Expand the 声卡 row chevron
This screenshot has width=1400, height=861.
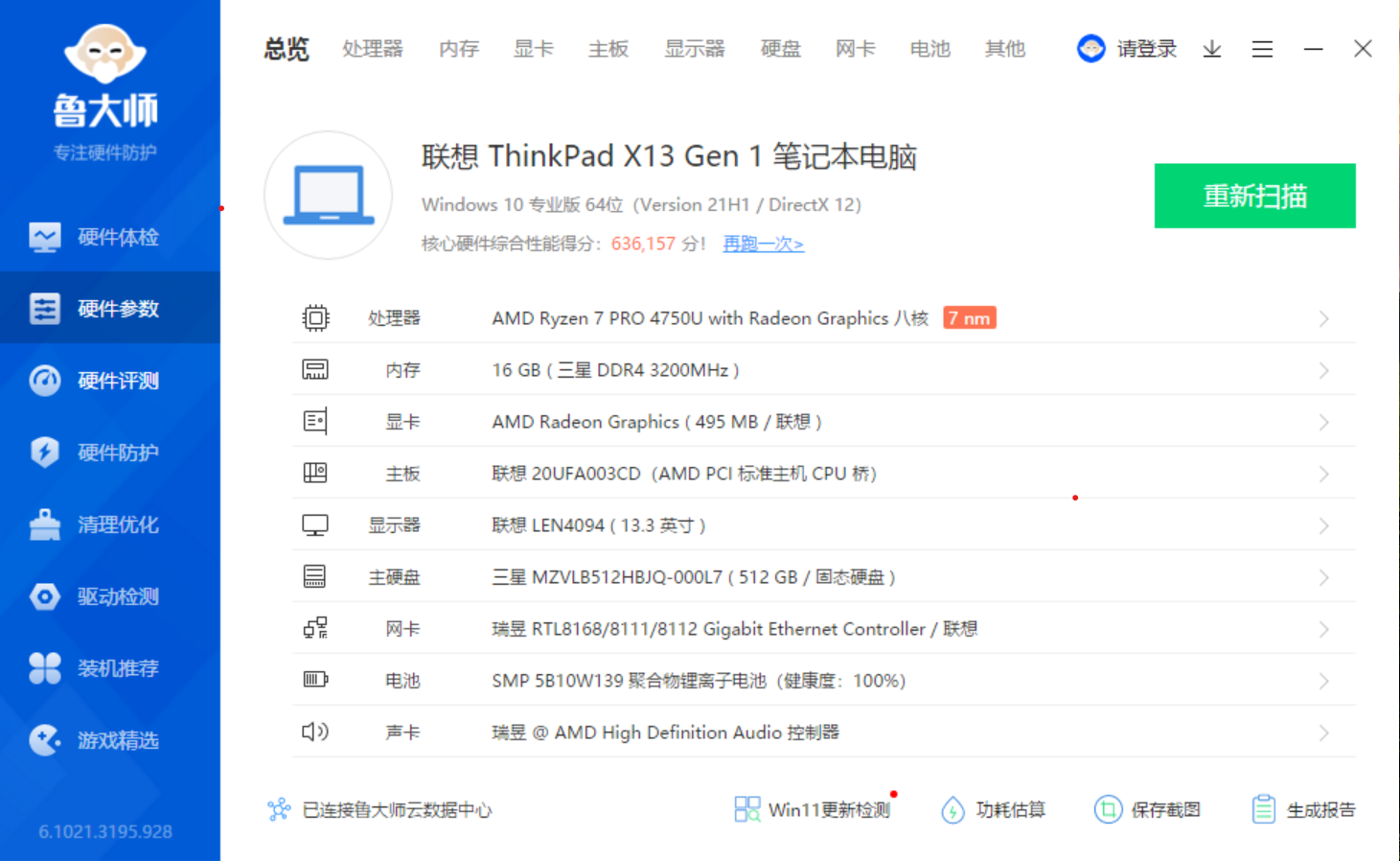[1323, 733]
